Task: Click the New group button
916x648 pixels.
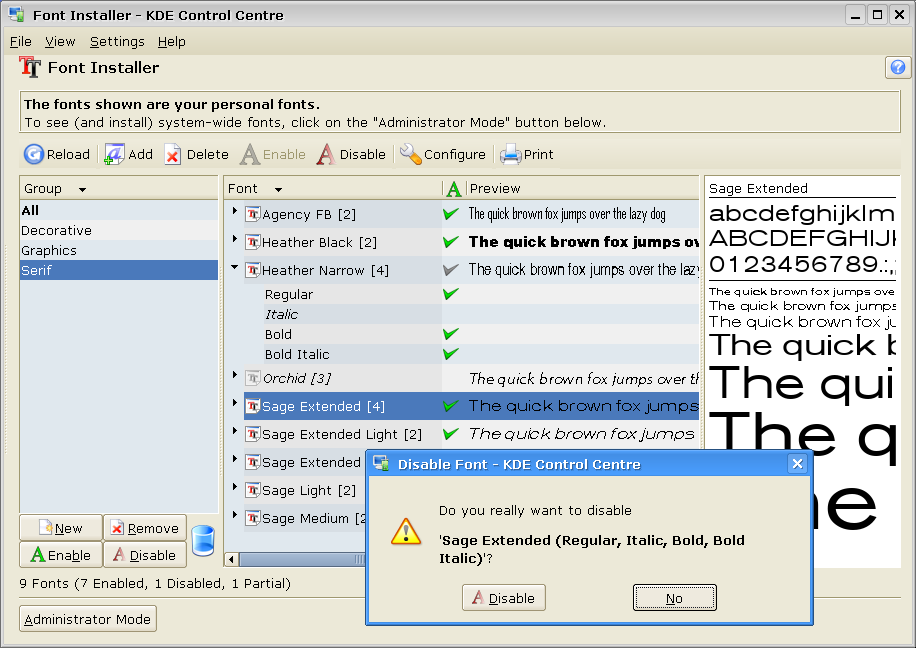Action: 61,528
